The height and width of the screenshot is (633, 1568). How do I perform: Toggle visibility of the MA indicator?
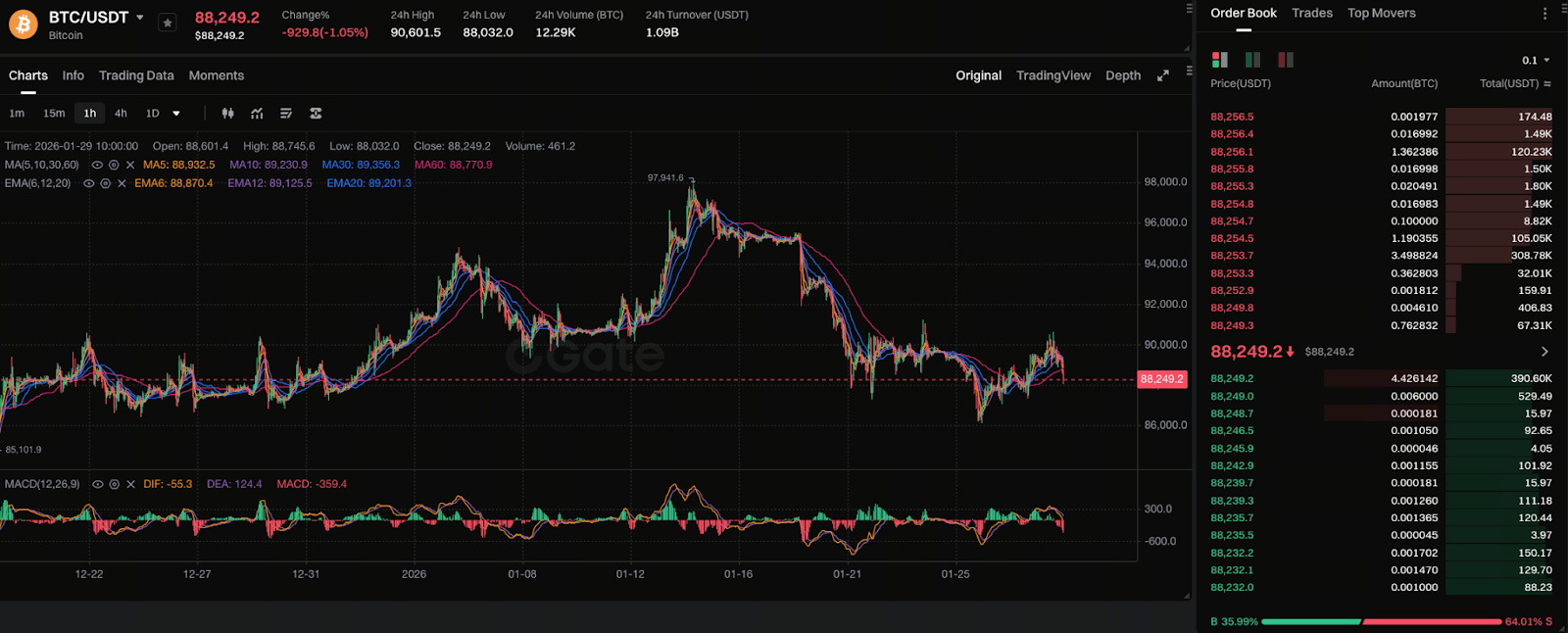97,165
